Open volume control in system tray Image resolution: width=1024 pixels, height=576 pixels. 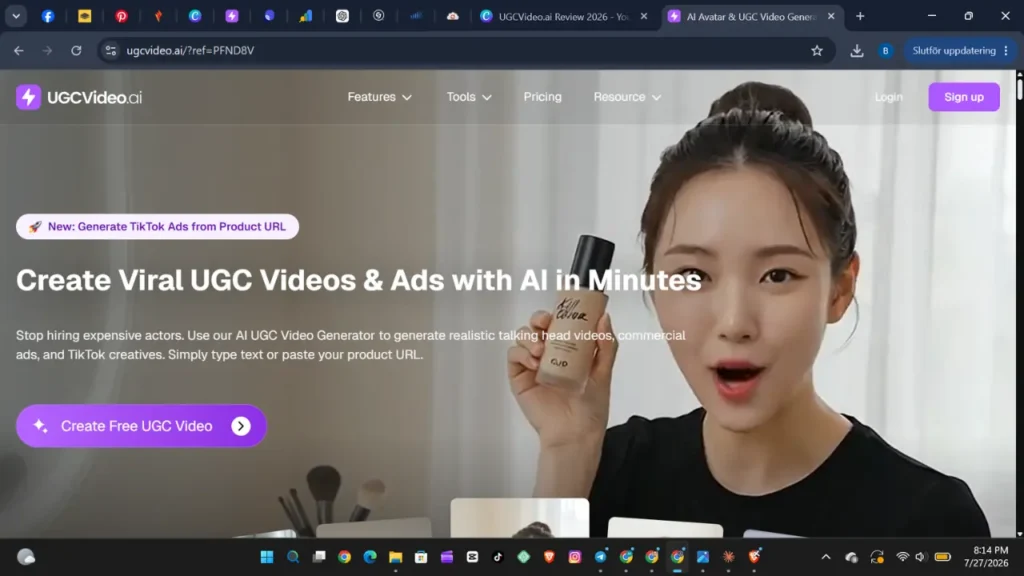921,557
